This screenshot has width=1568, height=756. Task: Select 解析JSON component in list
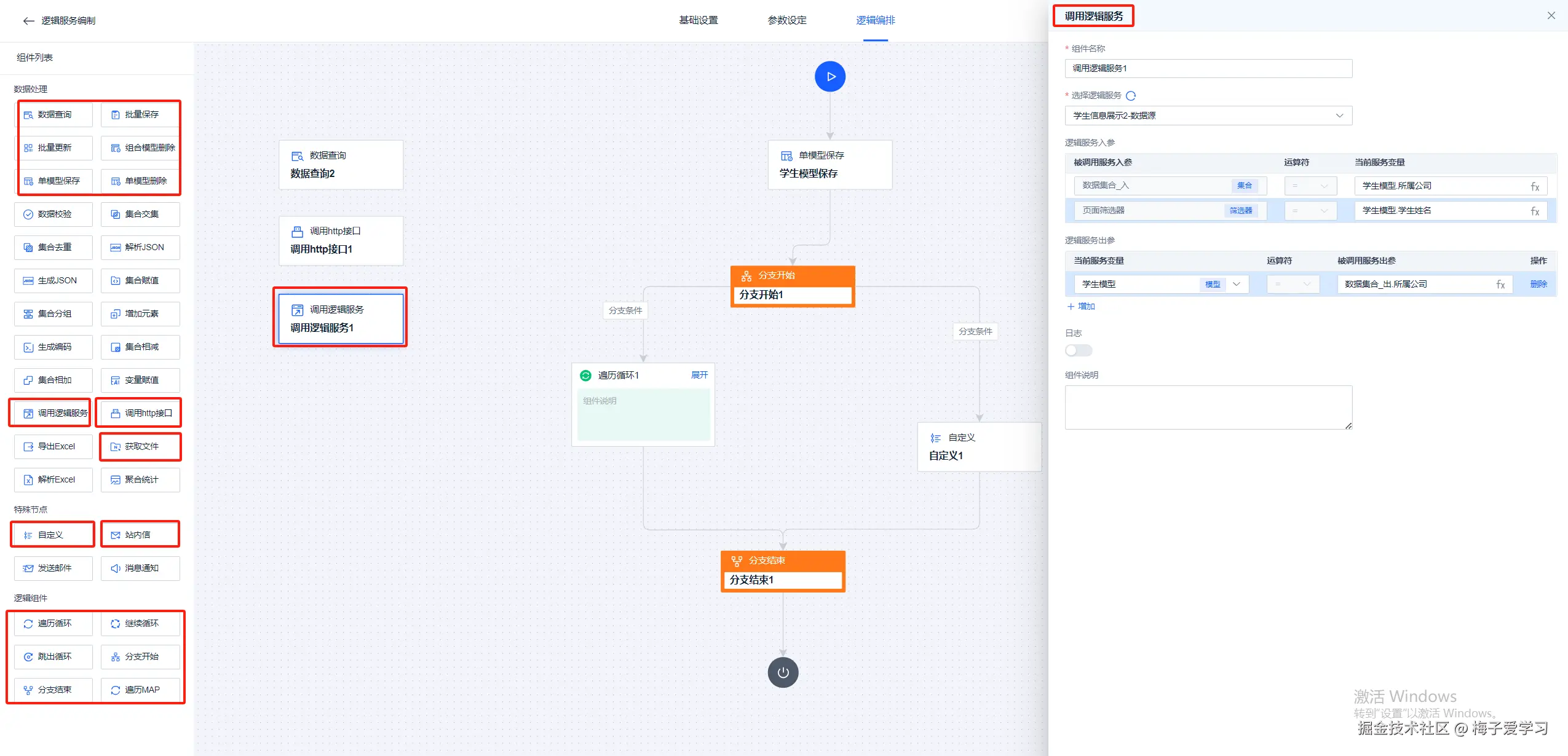pyautogui.click(x=141, y=248)
